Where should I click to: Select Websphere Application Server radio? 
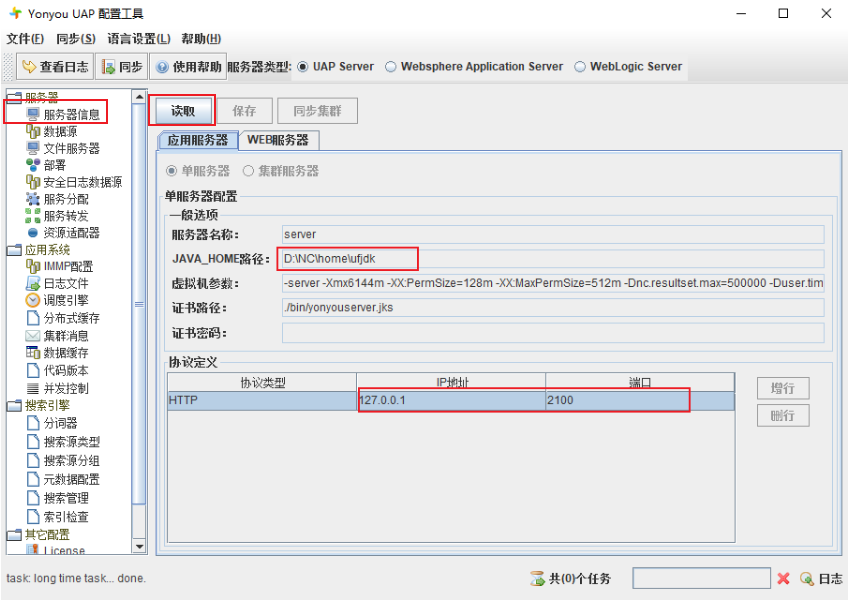click(390, 67)
